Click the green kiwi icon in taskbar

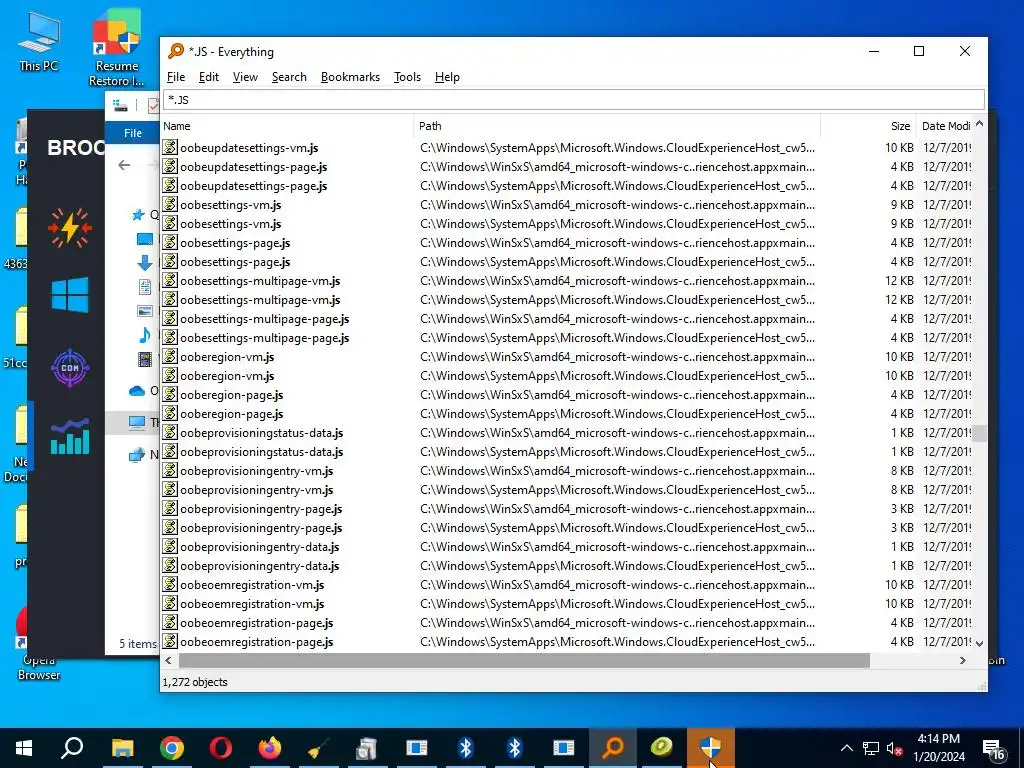pyautogui.click(x=662, y=748)
